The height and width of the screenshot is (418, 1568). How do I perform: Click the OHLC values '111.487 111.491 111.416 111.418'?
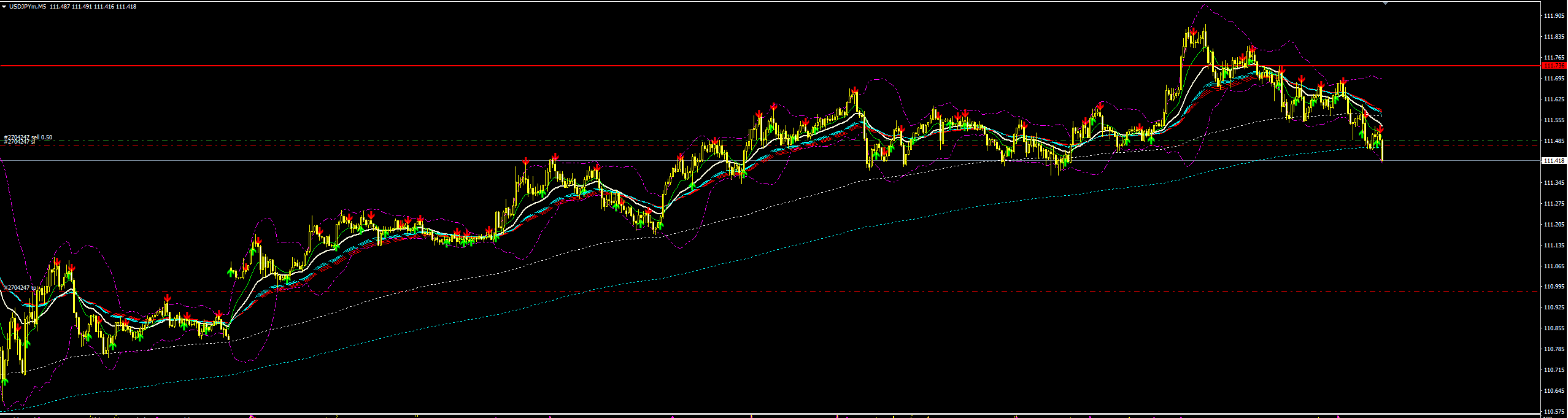point(93,6)
